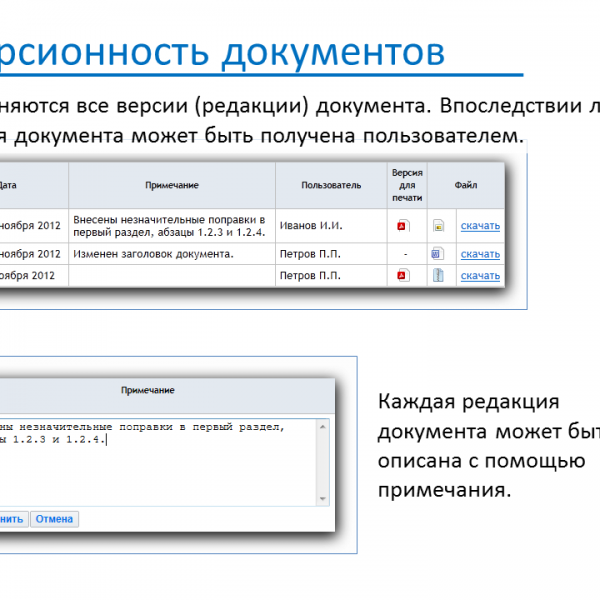Click file icon in bottom Петров П.П. row
This screenshot has height=600, width=600.
(438, 276)
